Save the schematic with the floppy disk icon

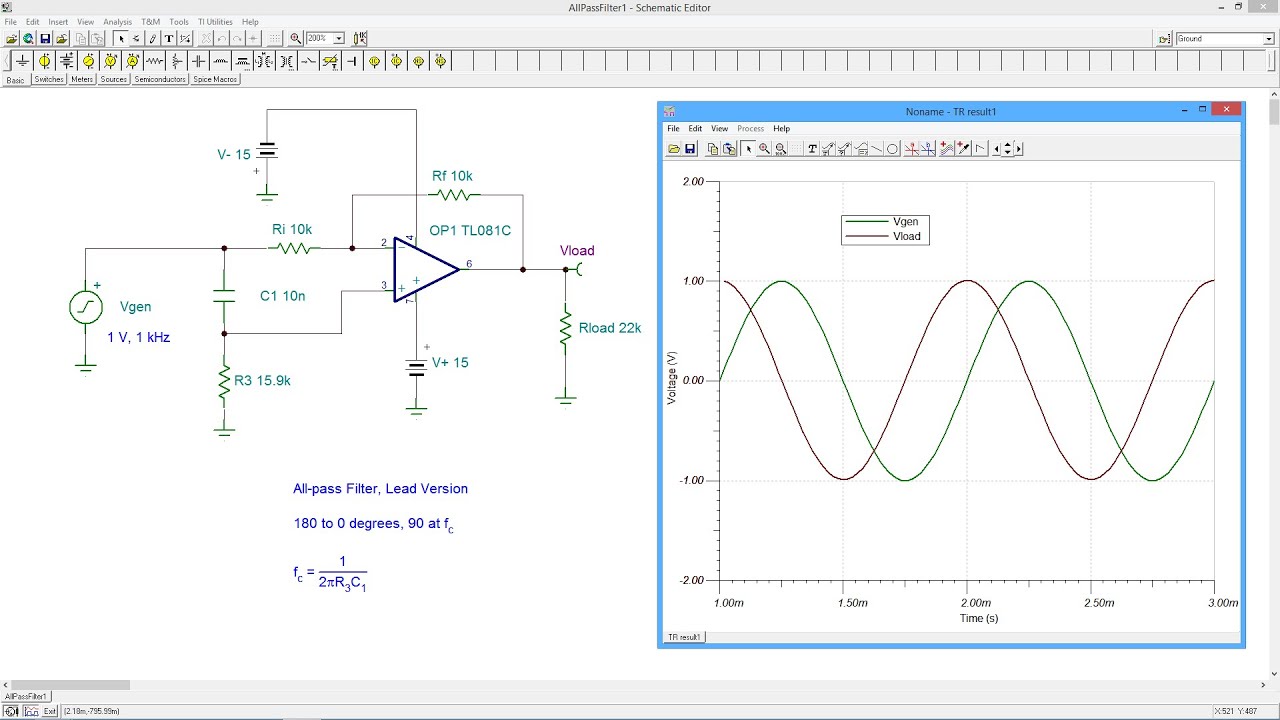point(45,38)
